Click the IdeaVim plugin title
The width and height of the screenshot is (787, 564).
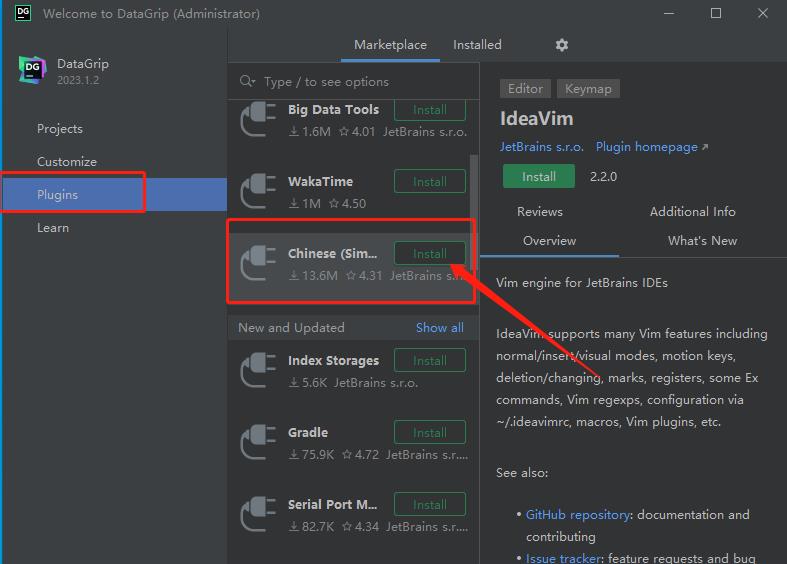pyautogui.click(x=536, y=119)
